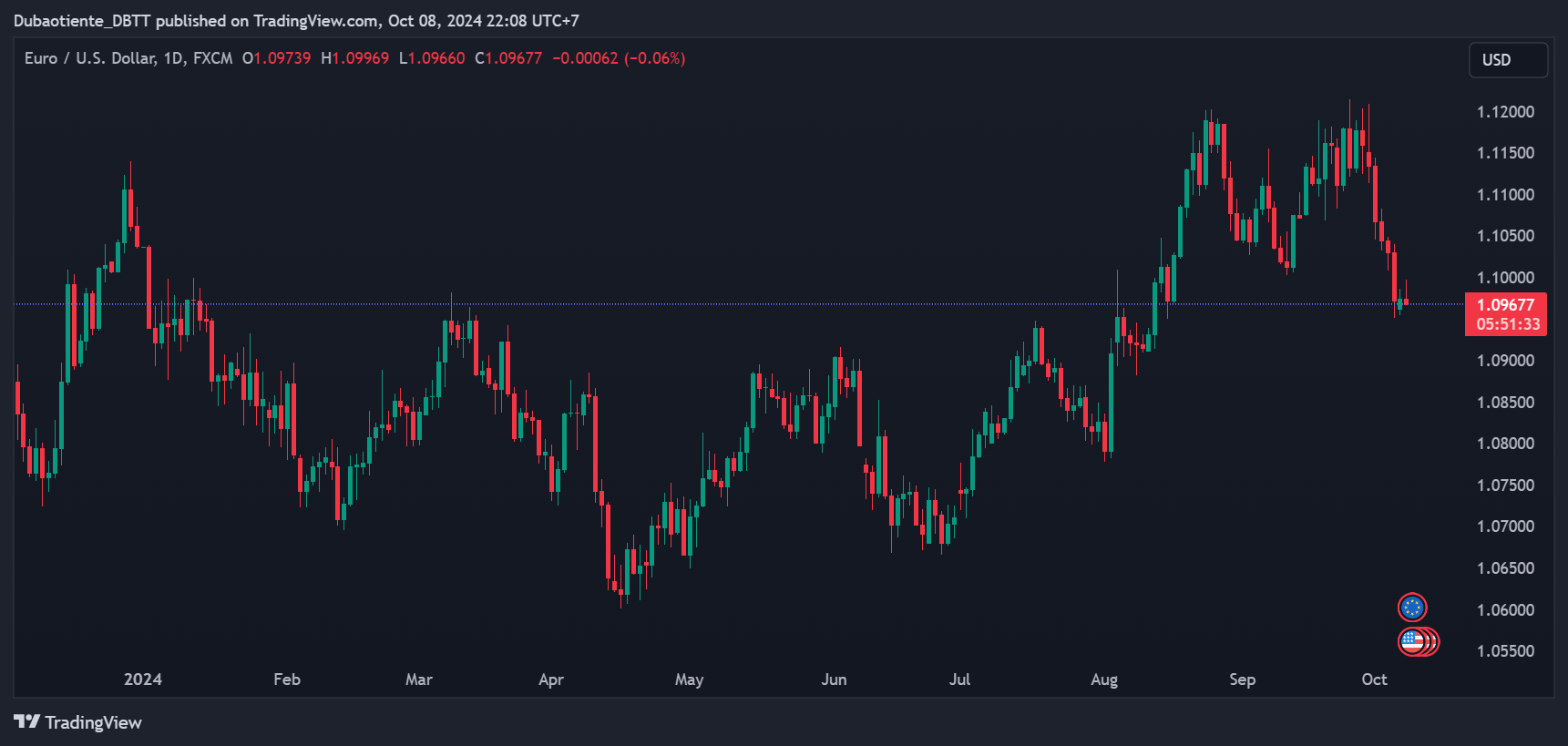The image size is (1568, 746).
Task: Click the low value L1.09660
Action: [431, 58]
